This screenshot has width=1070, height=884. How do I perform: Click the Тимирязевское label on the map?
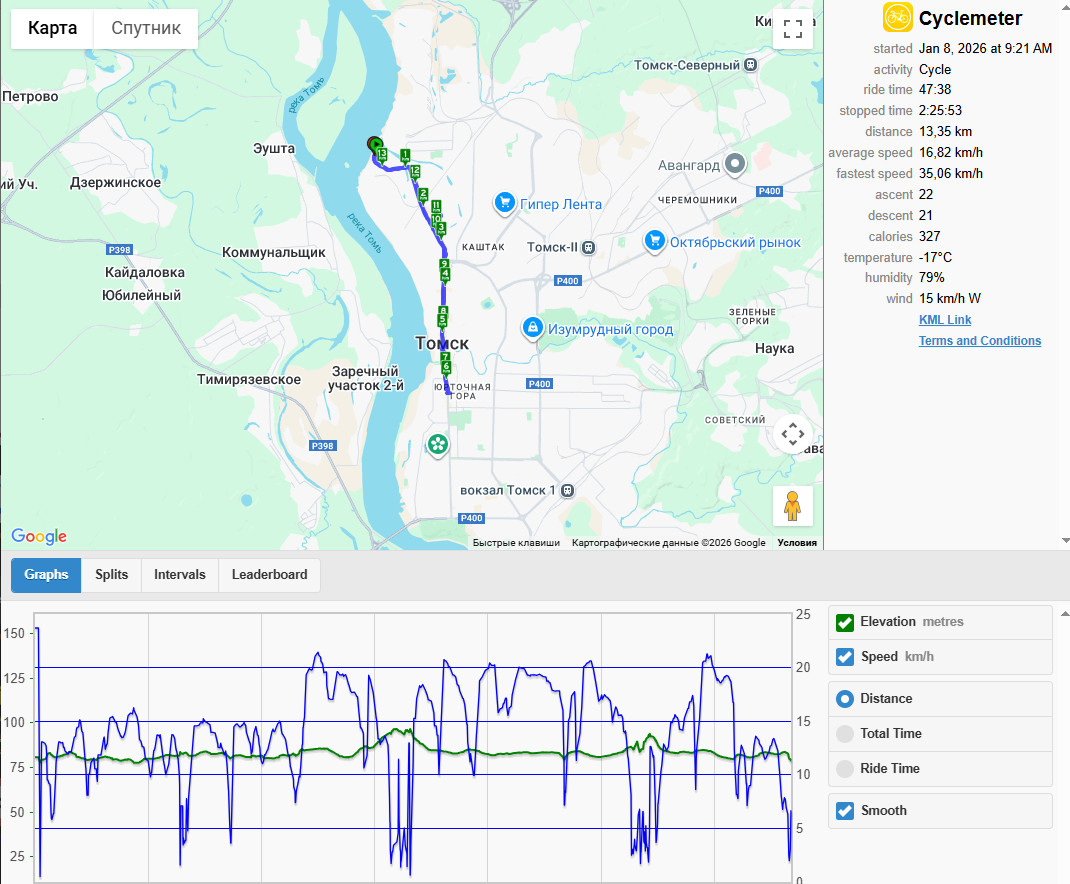pyautogui.click(x=248, y=380)
